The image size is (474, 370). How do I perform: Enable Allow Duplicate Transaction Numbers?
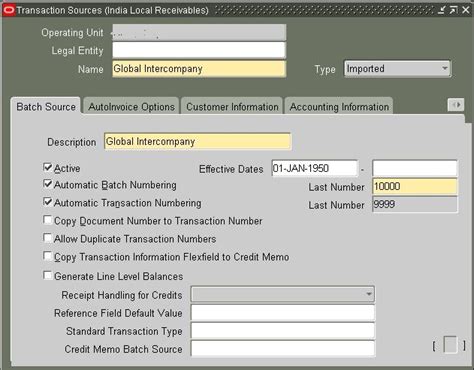click(x=48, y=238)
